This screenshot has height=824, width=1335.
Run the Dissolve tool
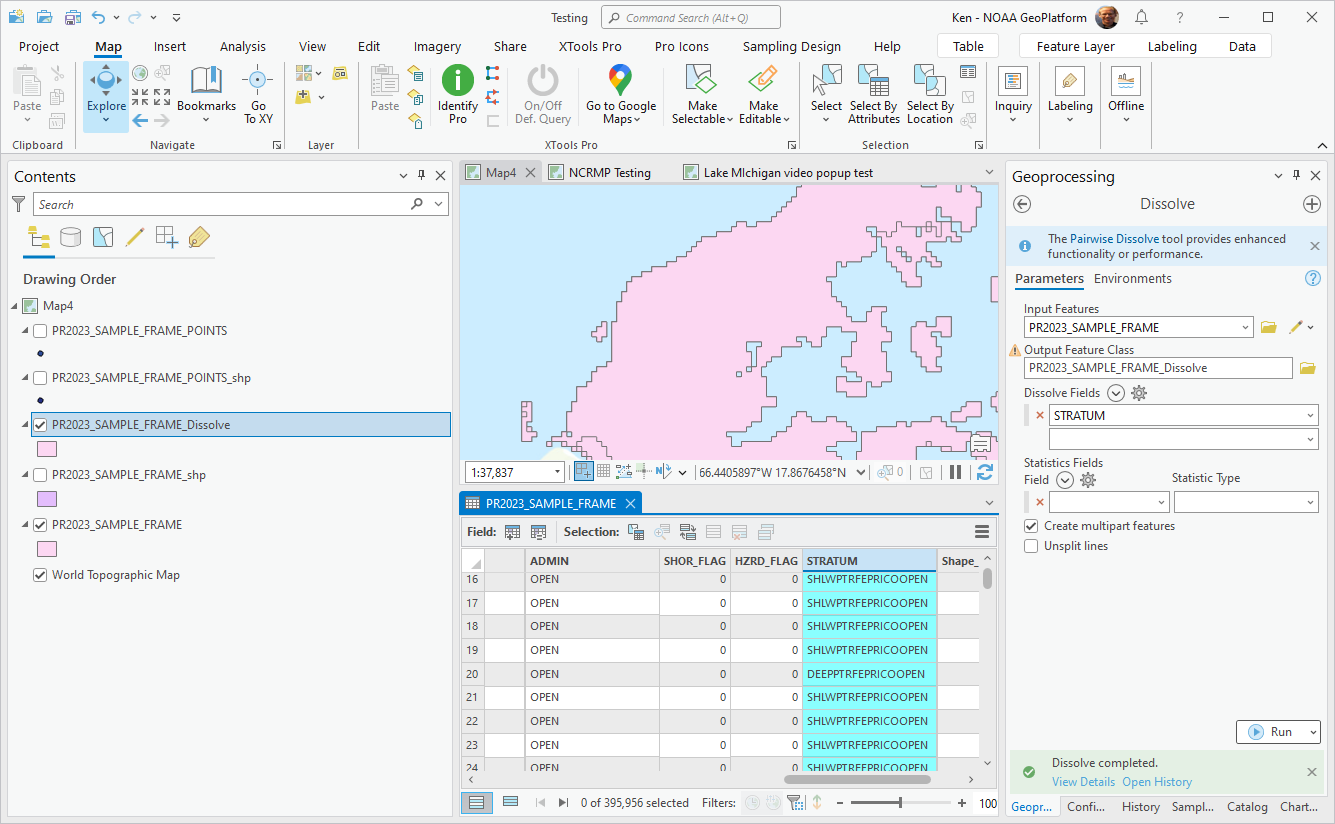1270,732
